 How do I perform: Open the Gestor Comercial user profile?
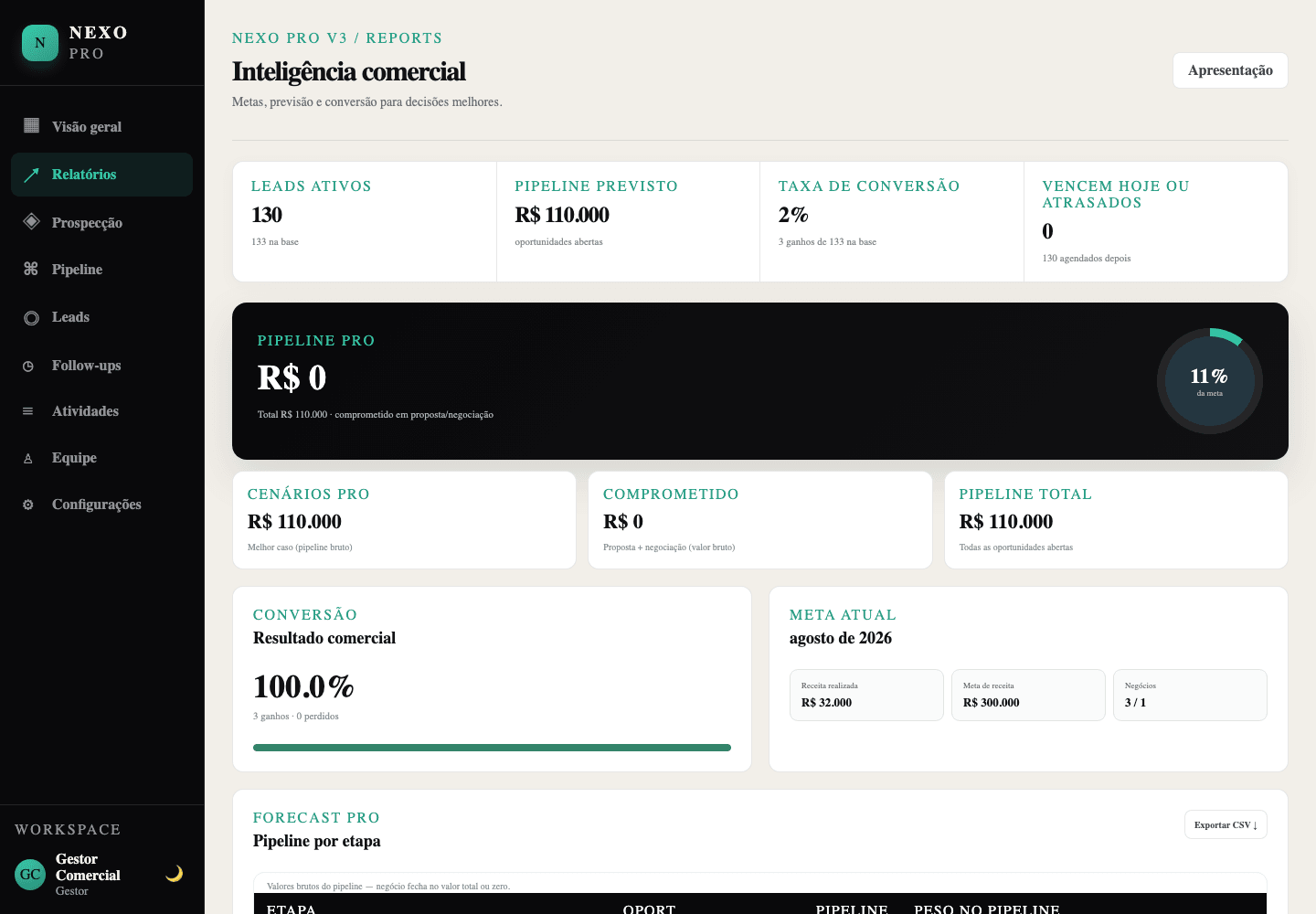pyautogui.click(x=88, y=875)
